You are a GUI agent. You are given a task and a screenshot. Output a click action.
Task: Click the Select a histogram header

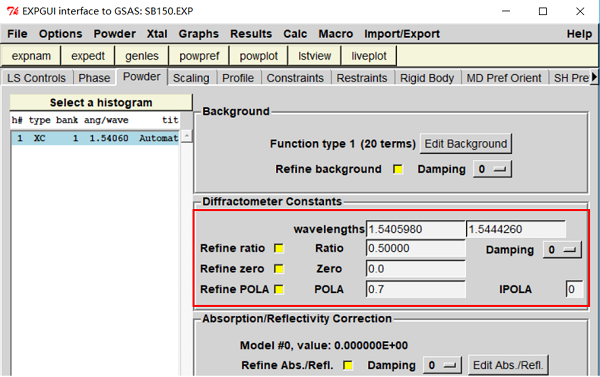[x=101, y=103]
